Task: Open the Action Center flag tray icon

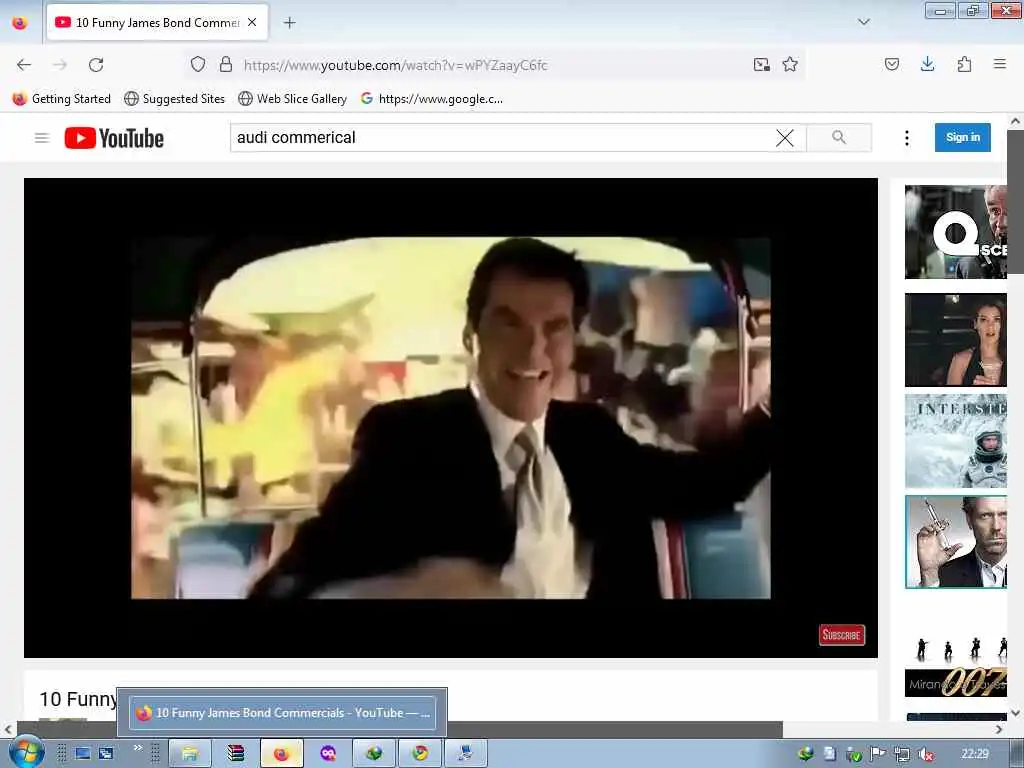Action: (x=878, y=754)
